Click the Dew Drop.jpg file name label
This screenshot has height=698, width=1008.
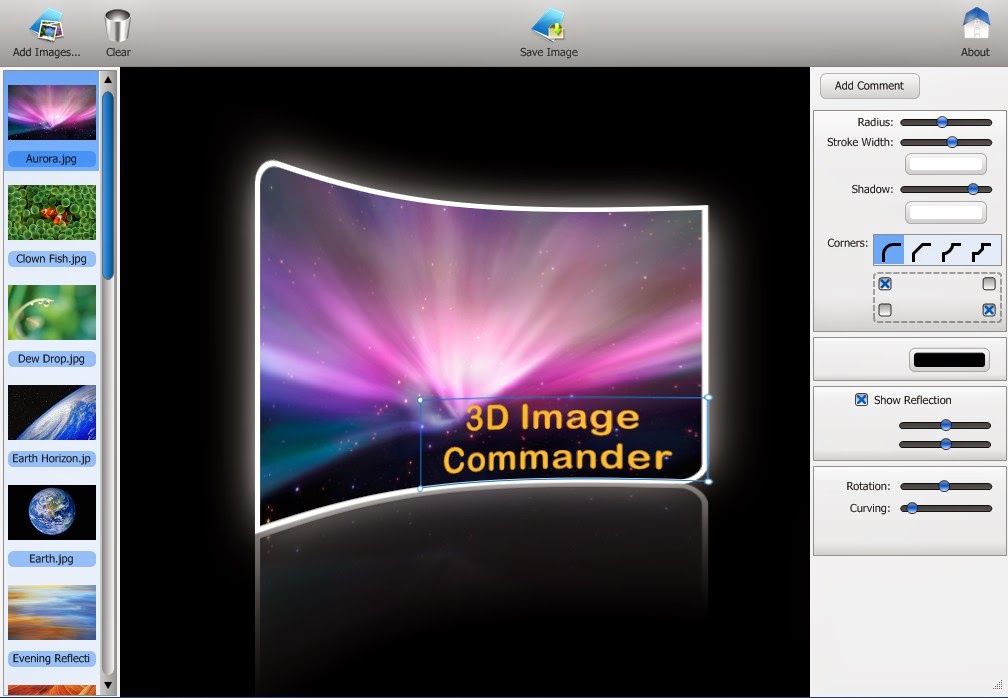coord(51,359)
